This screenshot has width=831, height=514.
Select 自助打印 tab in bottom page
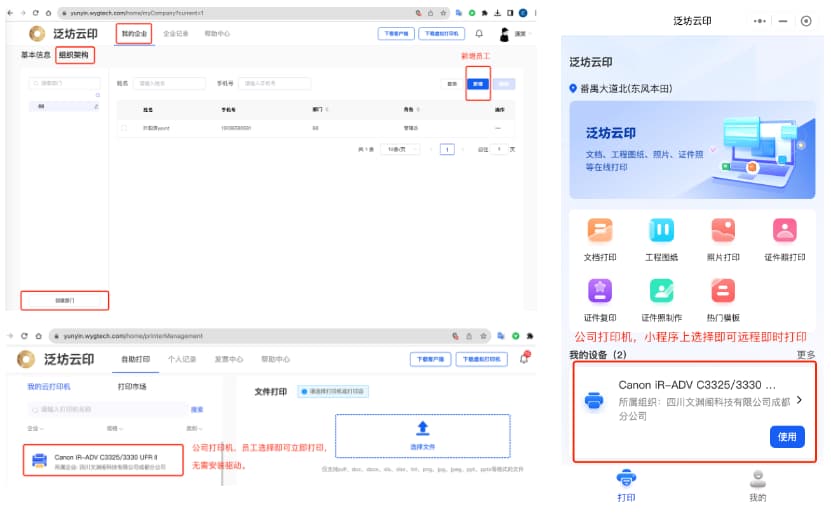click(136, 359)
